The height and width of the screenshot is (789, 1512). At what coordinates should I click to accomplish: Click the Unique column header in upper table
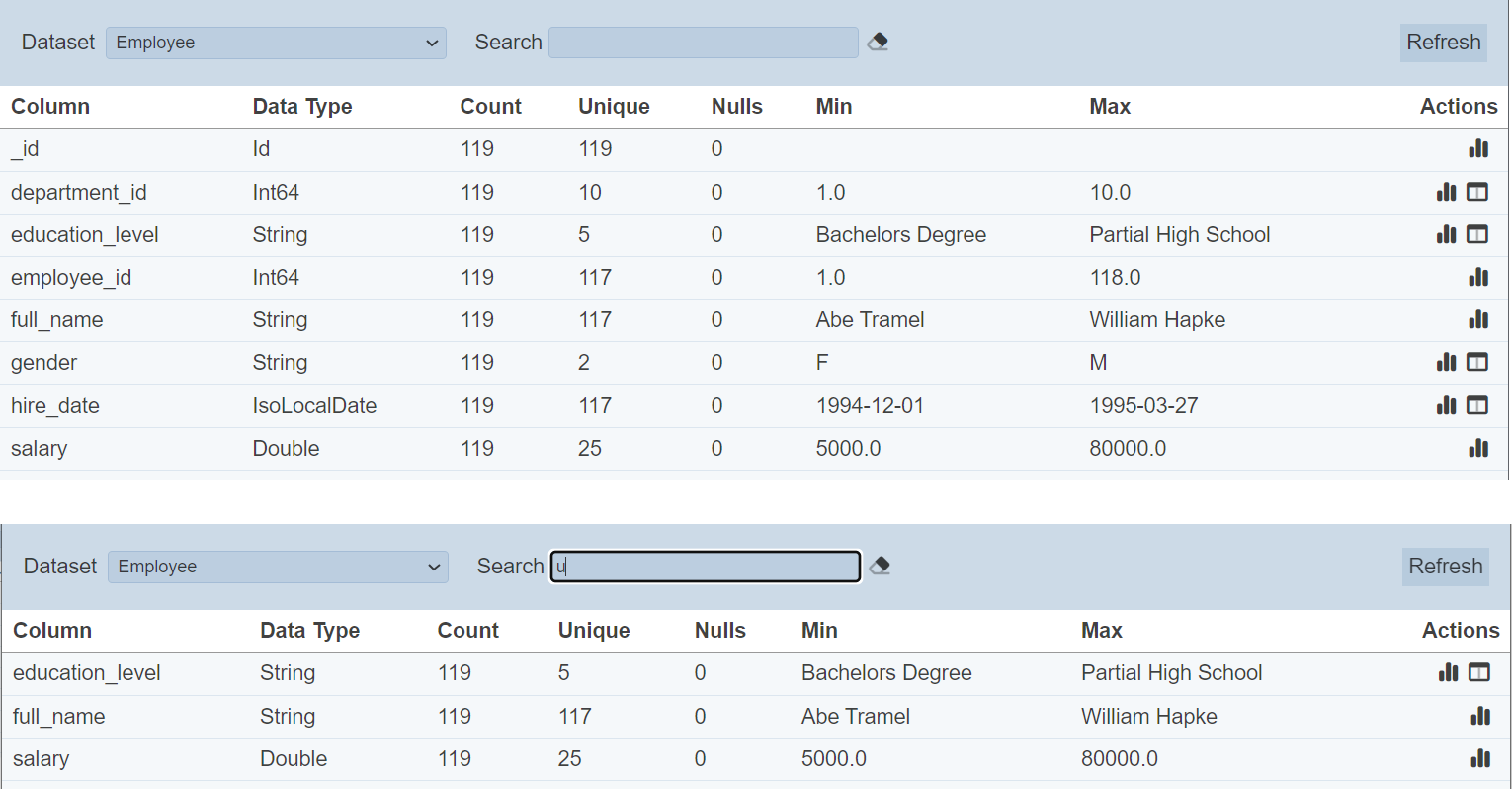(x=614, y=107)
